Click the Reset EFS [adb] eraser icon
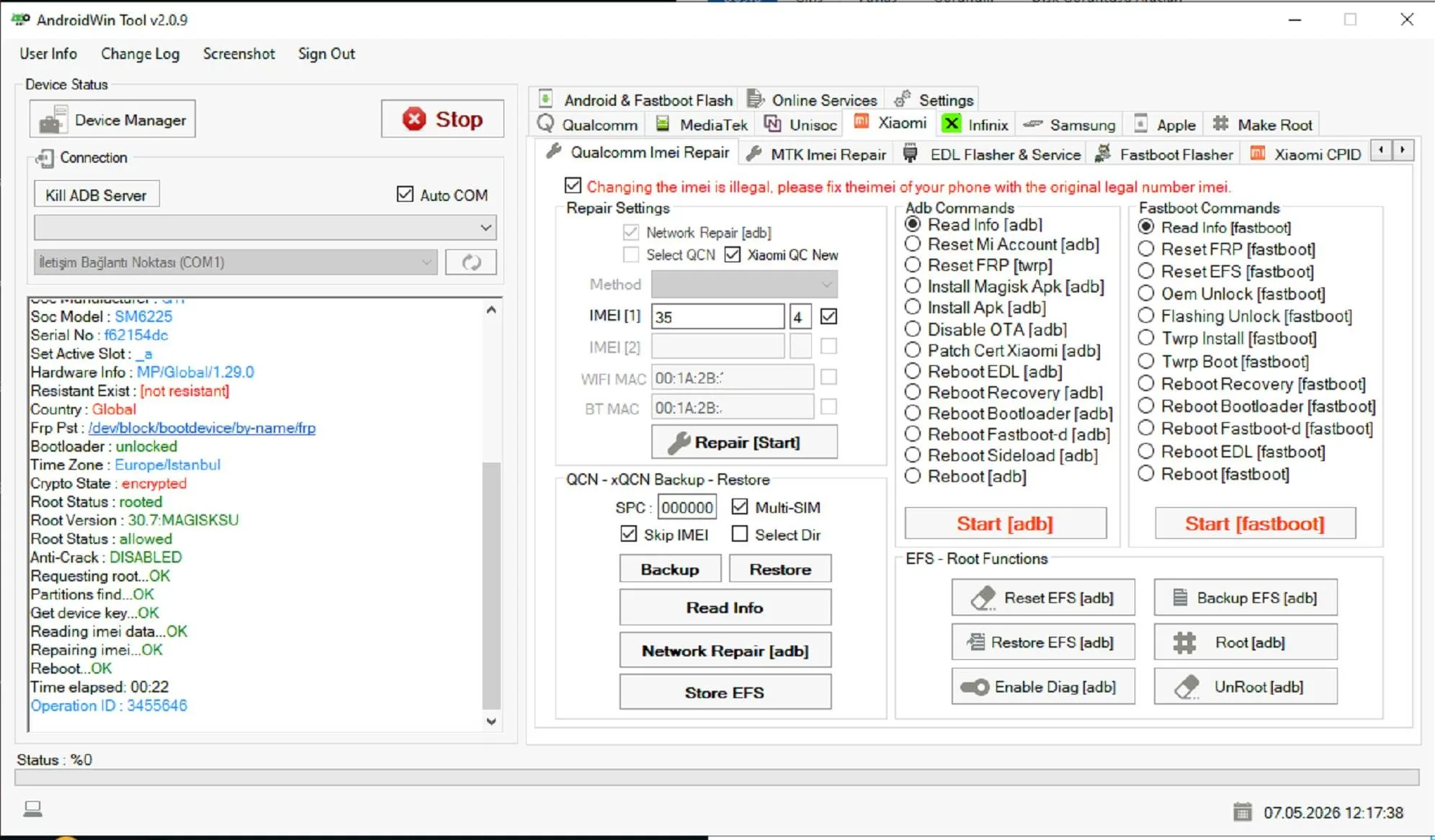This screenshot has height=840, width=1435. click(x=983, y=598)
